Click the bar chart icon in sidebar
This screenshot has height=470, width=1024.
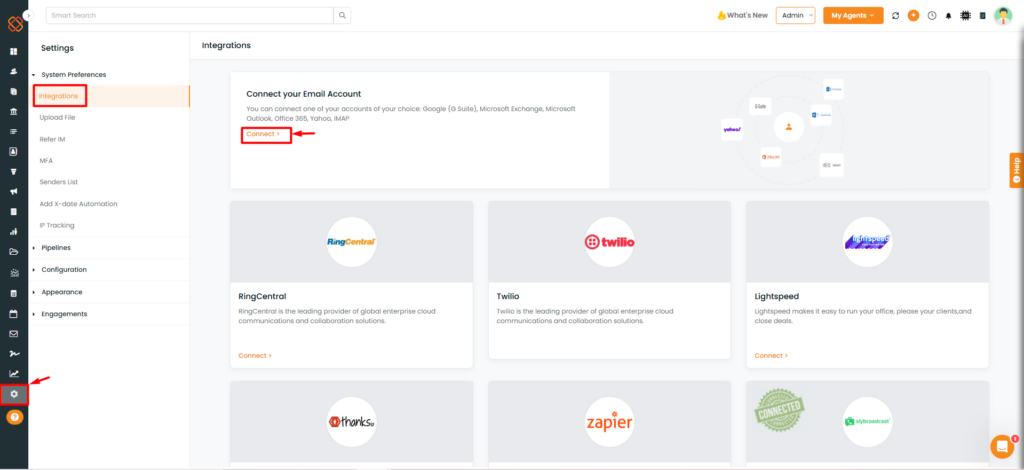14,232
